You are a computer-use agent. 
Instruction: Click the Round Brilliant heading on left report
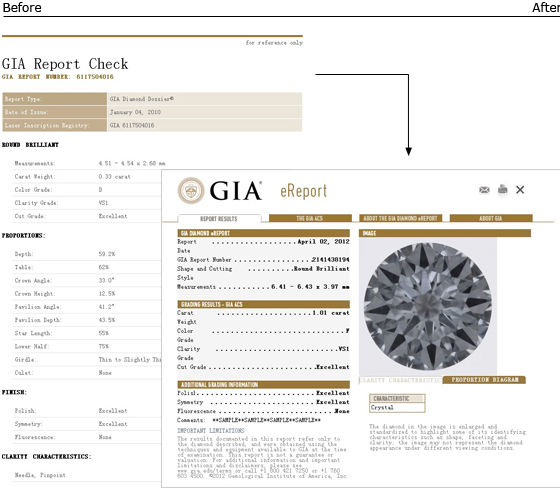[30, 145]
